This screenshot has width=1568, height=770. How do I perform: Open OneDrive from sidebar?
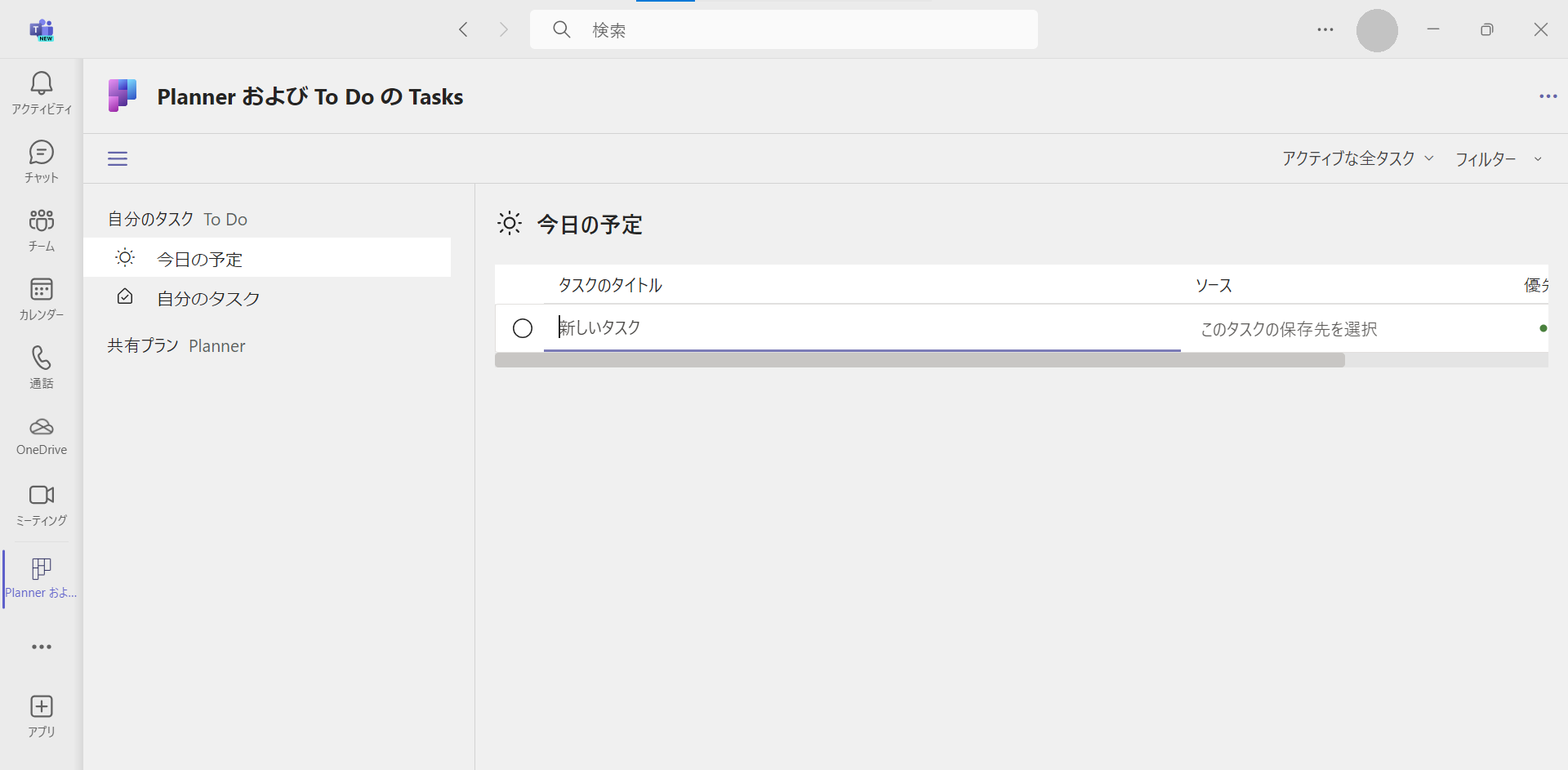pos(42,436)
